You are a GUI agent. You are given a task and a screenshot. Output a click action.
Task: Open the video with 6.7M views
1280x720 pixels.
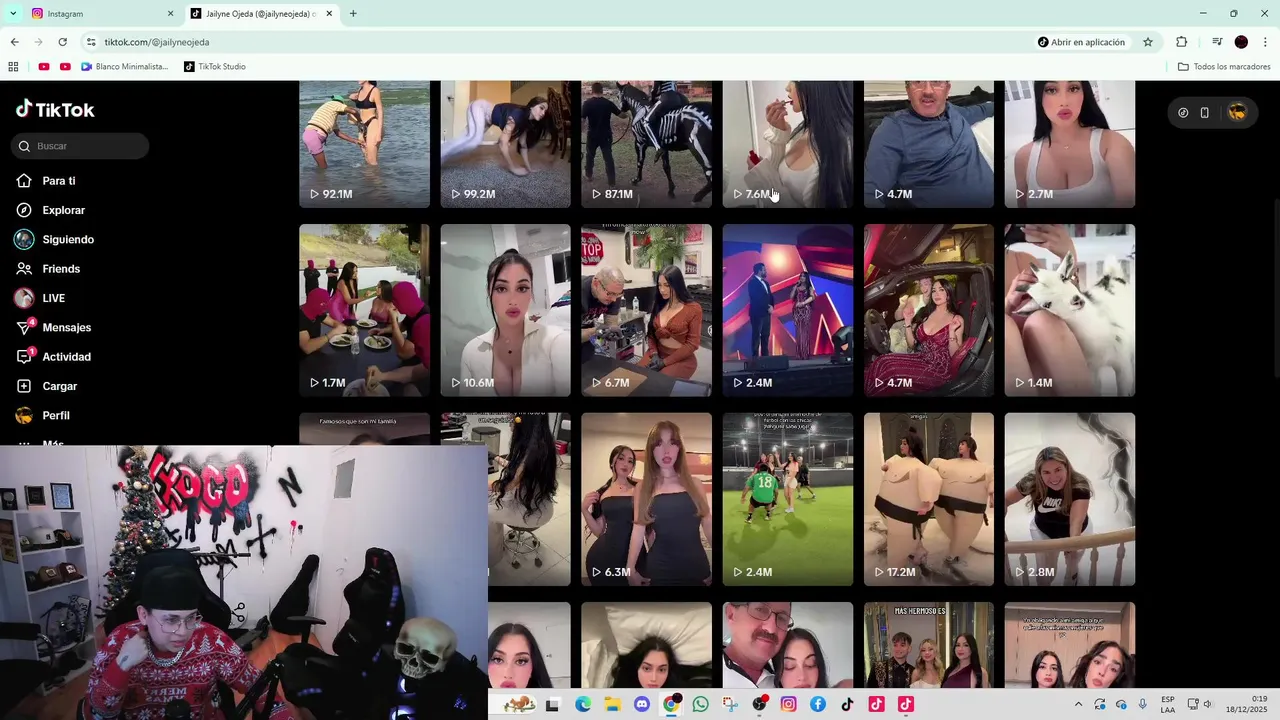click(647, 310)
